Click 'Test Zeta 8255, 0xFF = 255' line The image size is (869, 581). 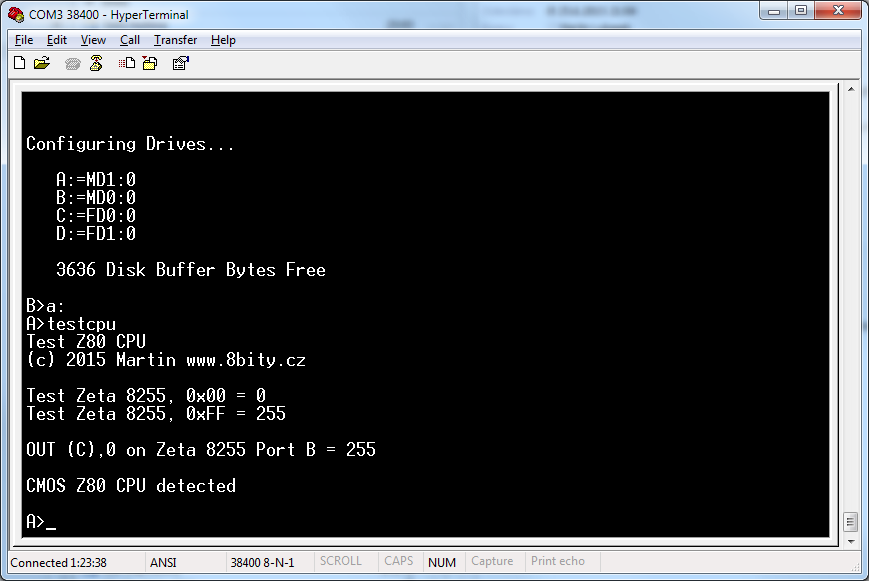156,414
